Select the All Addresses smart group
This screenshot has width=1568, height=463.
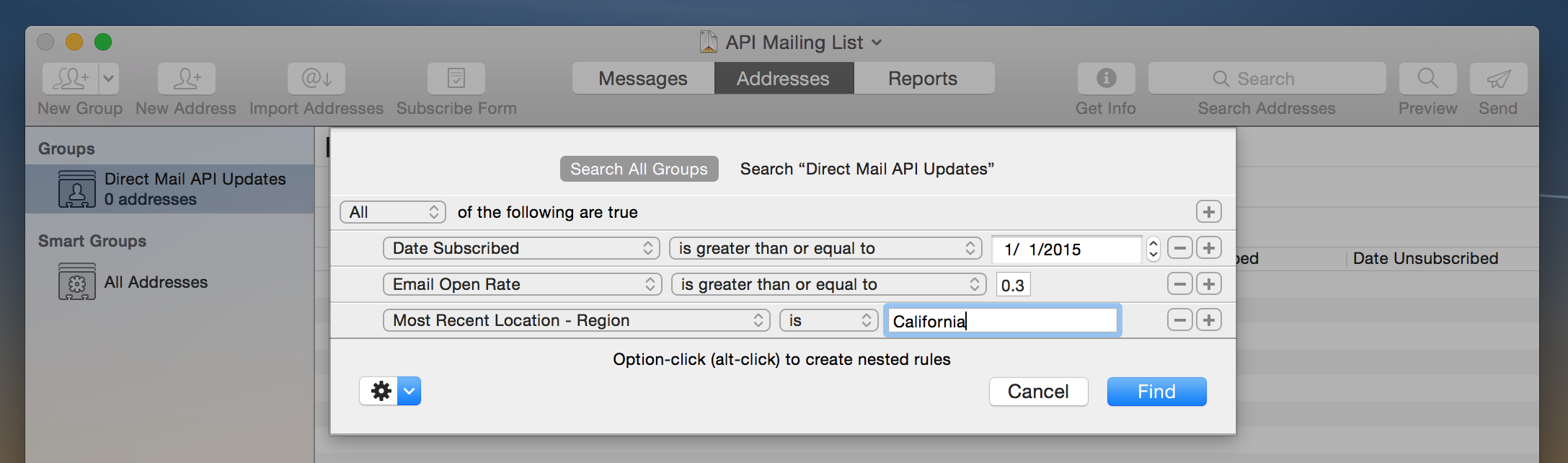170,282
